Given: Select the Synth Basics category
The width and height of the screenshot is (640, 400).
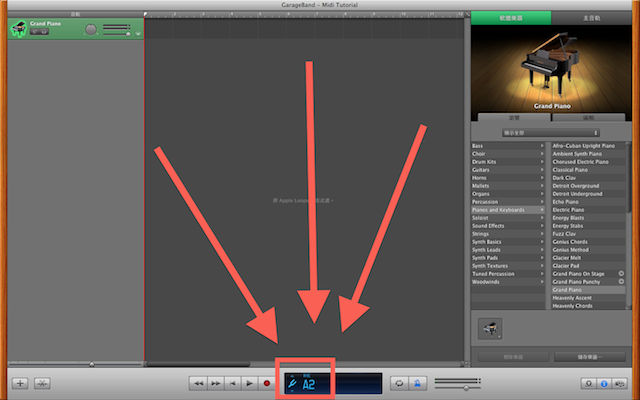Looking at the screenshot, I should point(508,242).
